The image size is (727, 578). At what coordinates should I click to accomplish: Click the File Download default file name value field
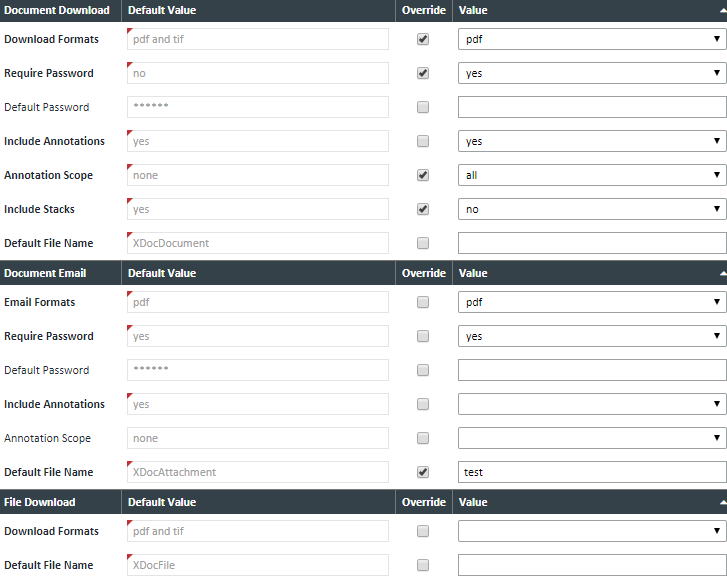[591, 565]
